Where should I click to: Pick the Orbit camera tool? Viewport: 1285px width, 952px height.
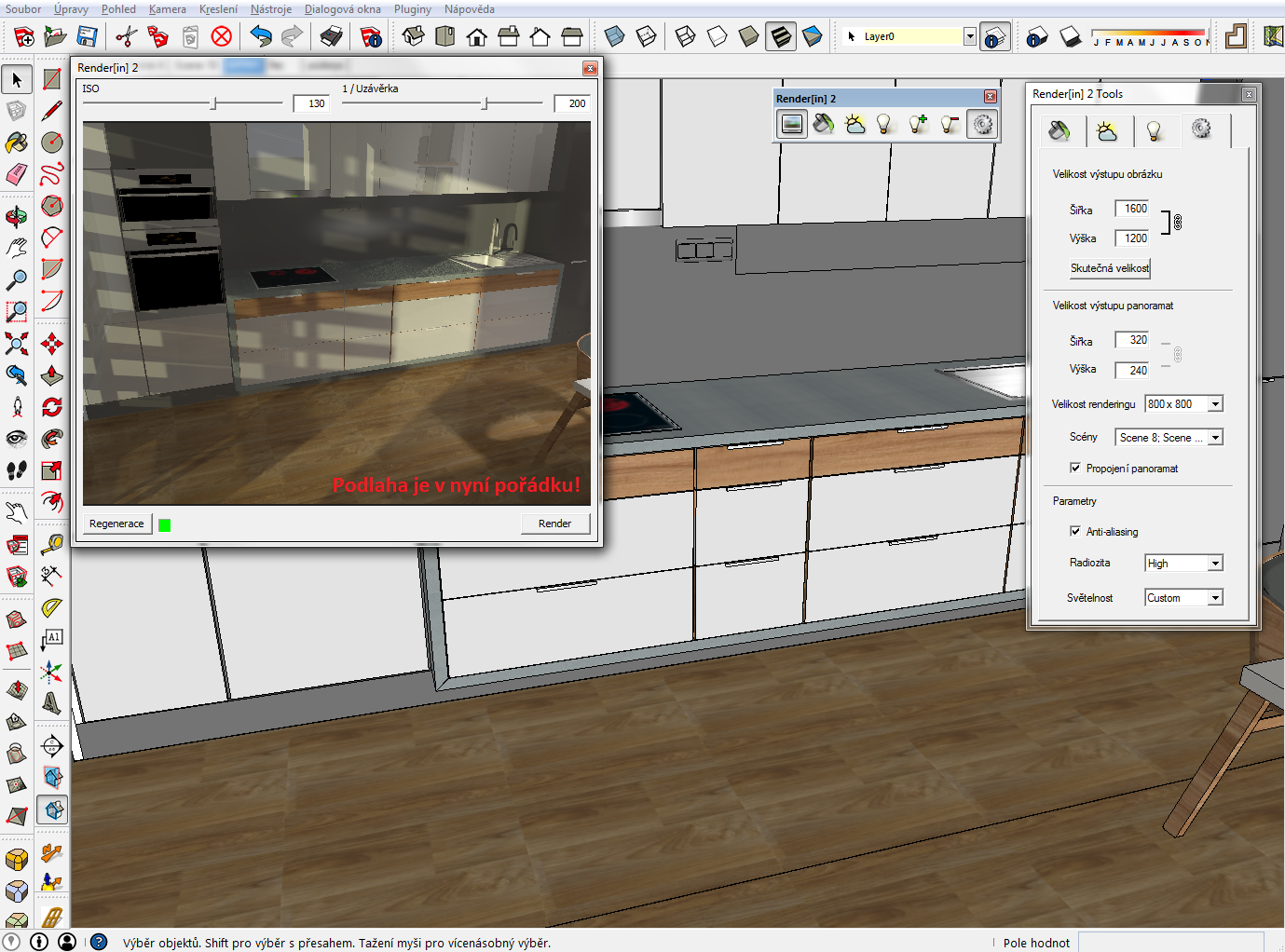click(17, 216)
